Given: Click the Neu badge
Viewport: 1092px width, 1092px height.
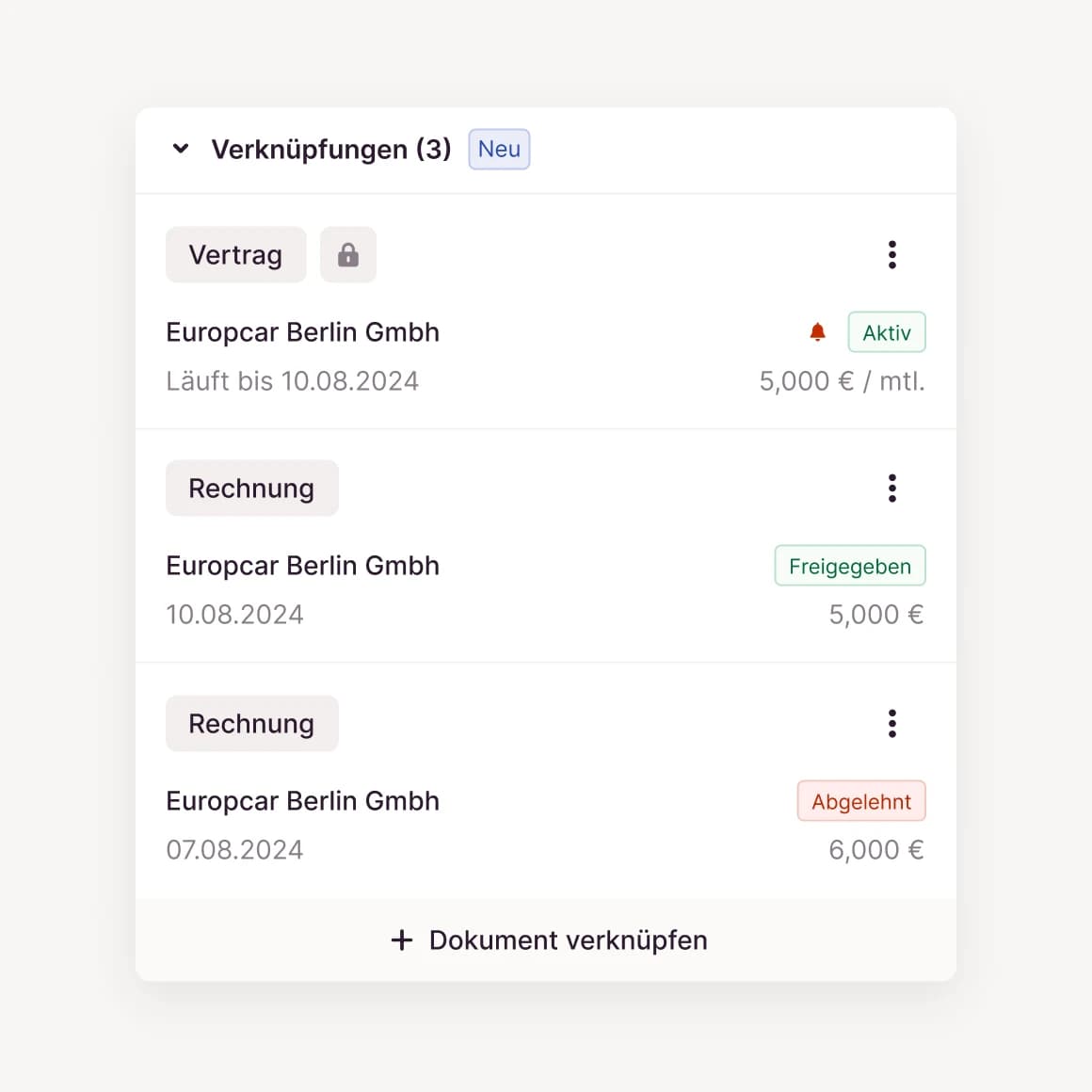Looking at the screenshot, I should [499, 150].
